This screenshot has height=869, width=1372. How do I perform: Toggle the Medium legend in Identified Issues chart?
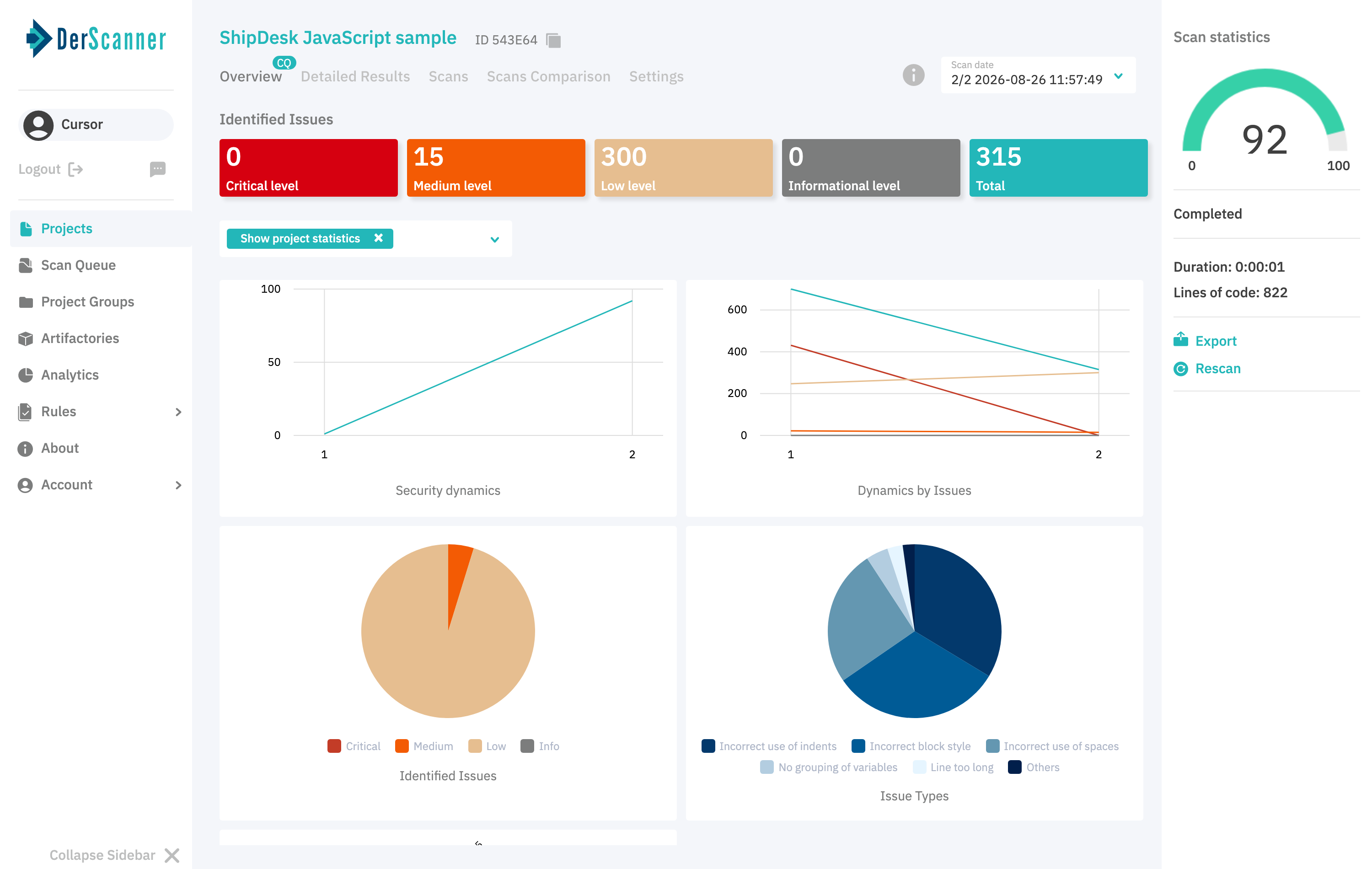tap(424, 746)
